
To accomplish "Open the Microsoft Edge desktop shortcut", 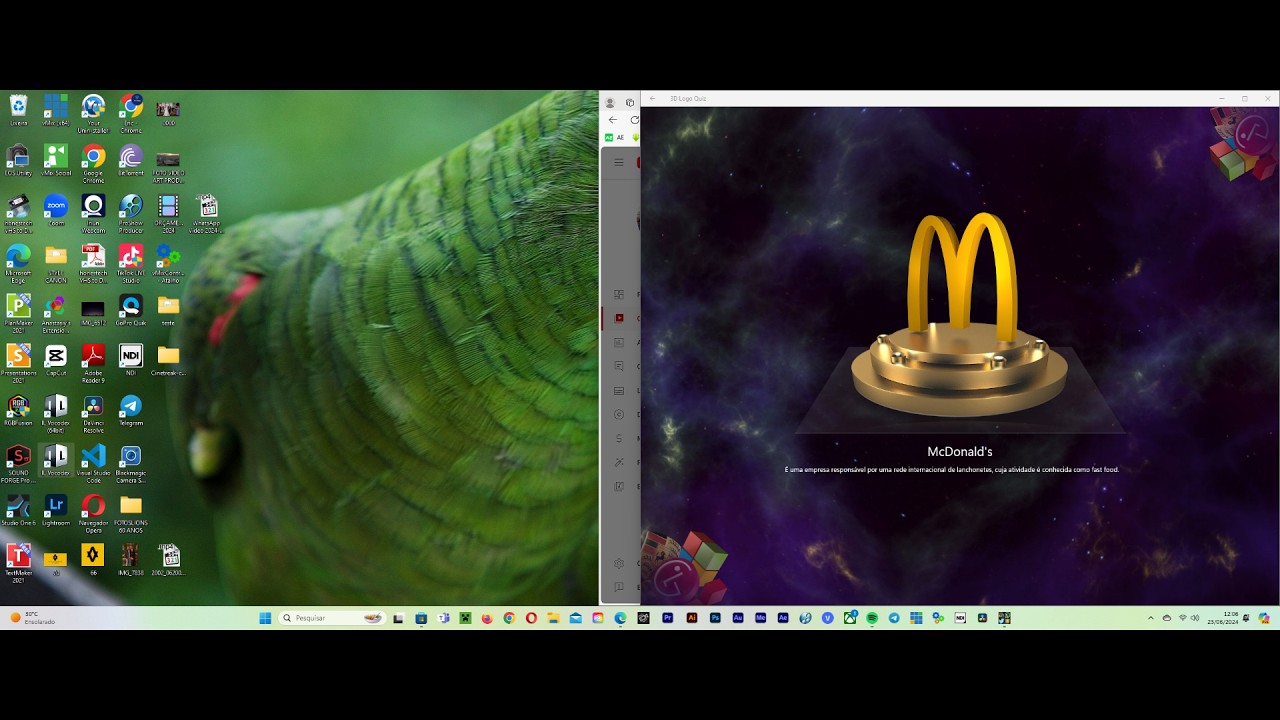I will coord(18,262).
